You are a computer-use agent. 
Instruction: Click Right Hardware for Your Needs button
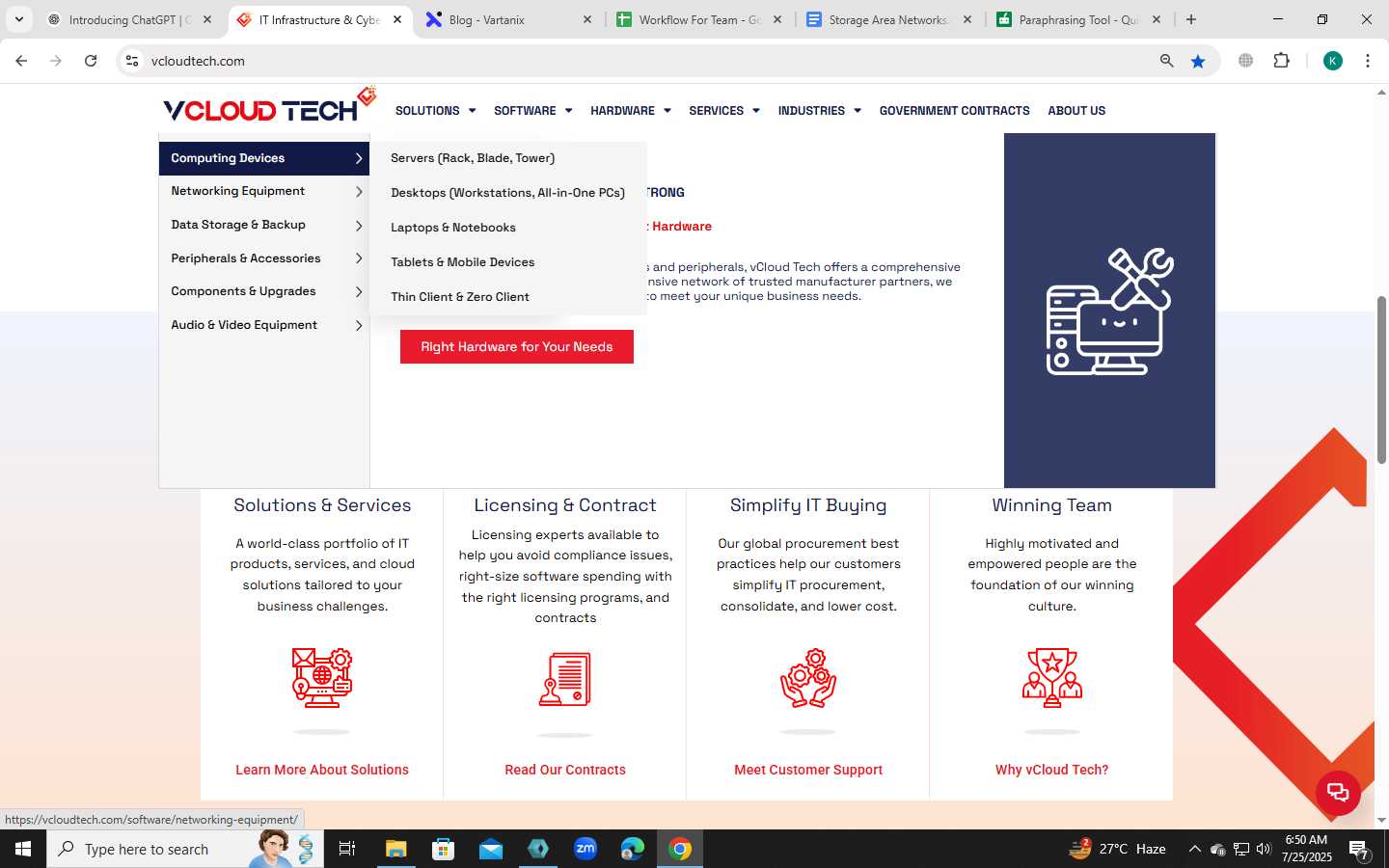coord(517,347)
